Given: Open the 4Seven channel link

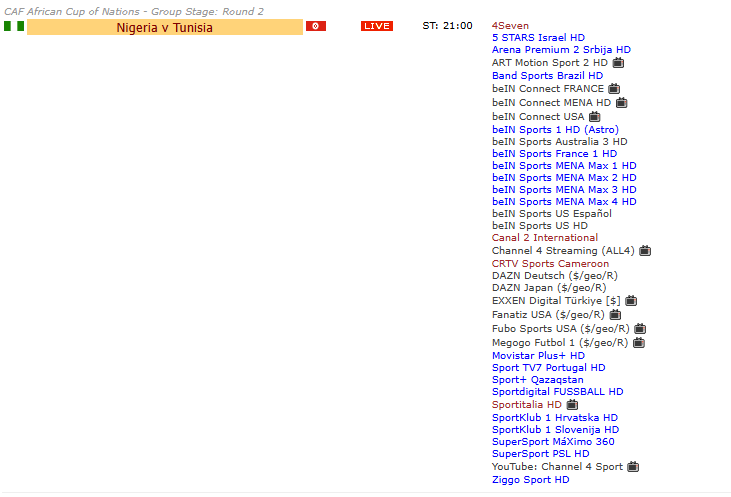Looking at the screenshot, I should point(510,25).
